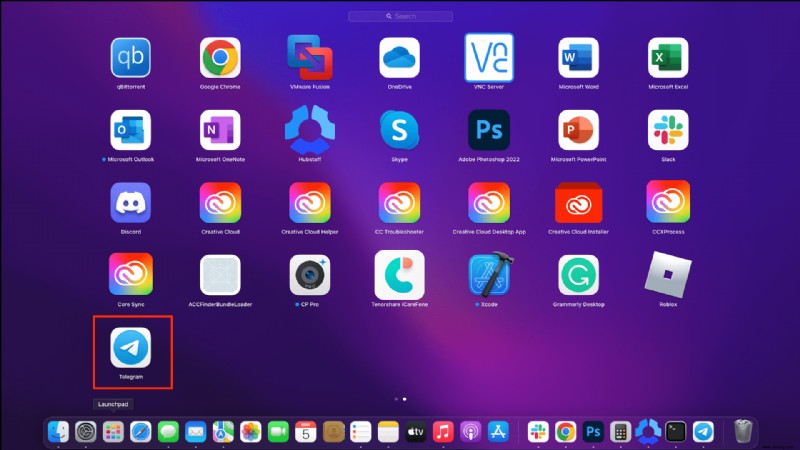
Task: Open Creative Cloud Helper
Action: tap(310, 203)
